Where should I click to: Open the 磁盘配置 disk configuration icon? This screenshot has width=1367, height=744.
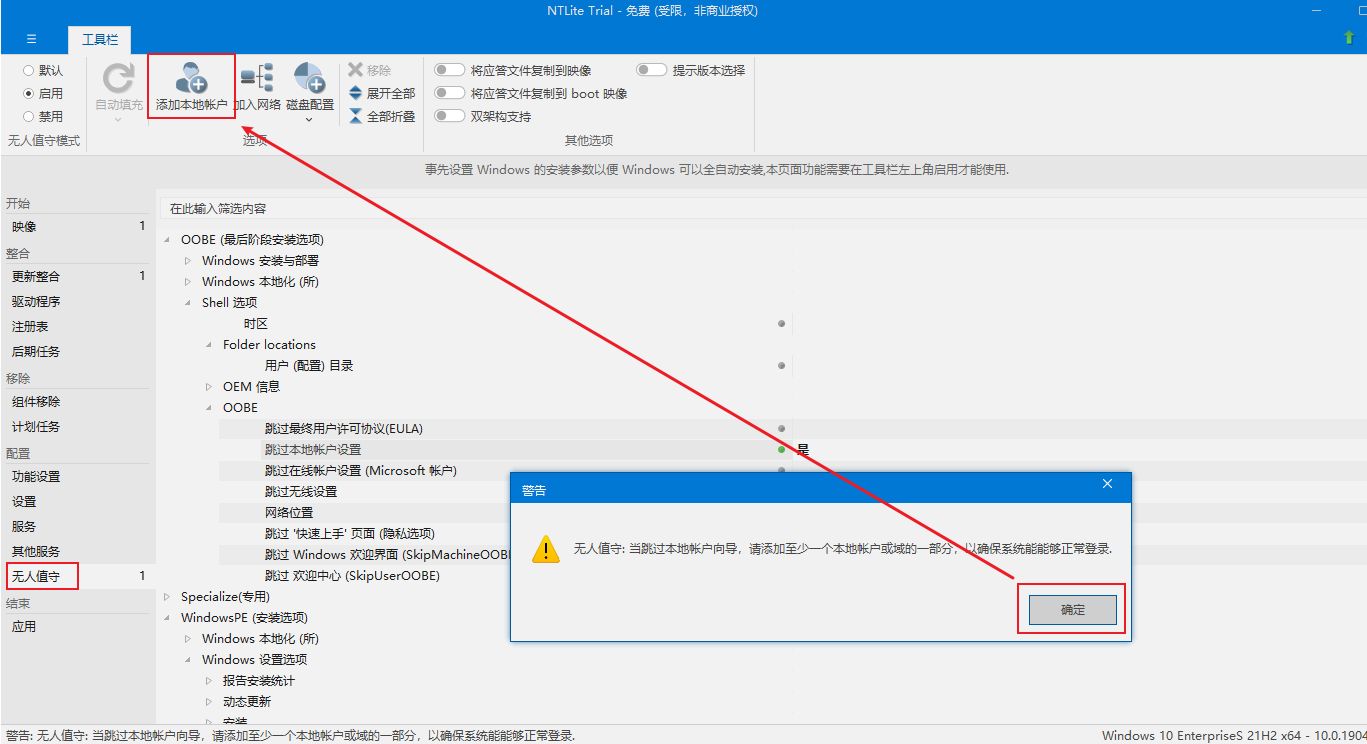pos(309,78)
